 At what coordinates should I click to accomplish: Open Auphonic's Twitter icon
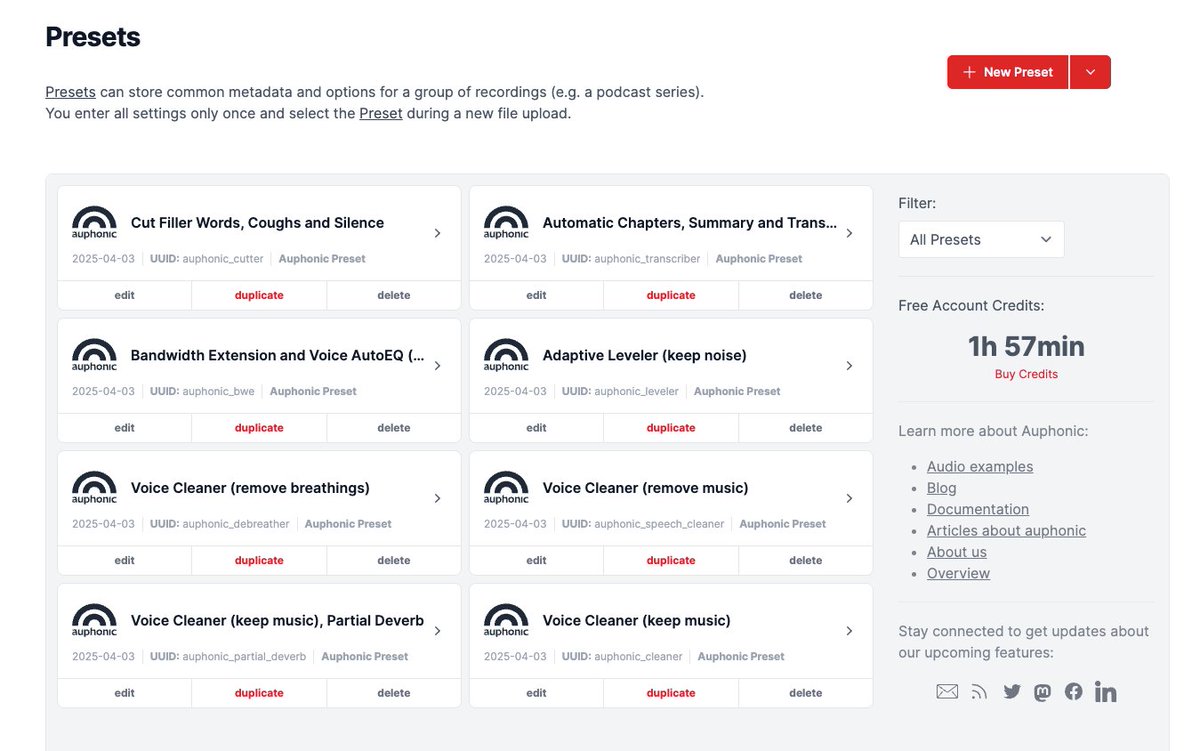point(1011,691)
